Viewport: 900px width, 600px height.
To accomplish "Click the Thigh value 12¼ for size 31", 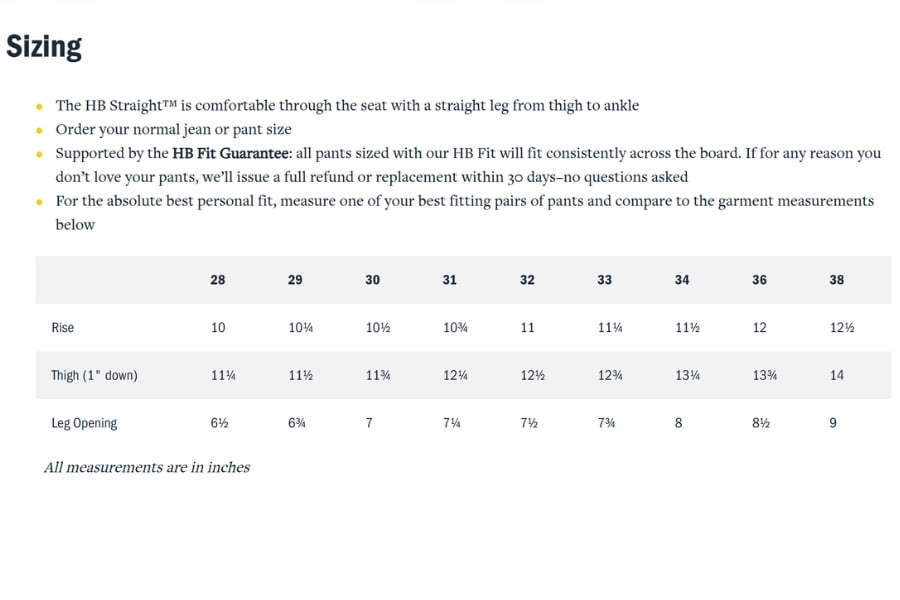I will (x=455, y=375).
